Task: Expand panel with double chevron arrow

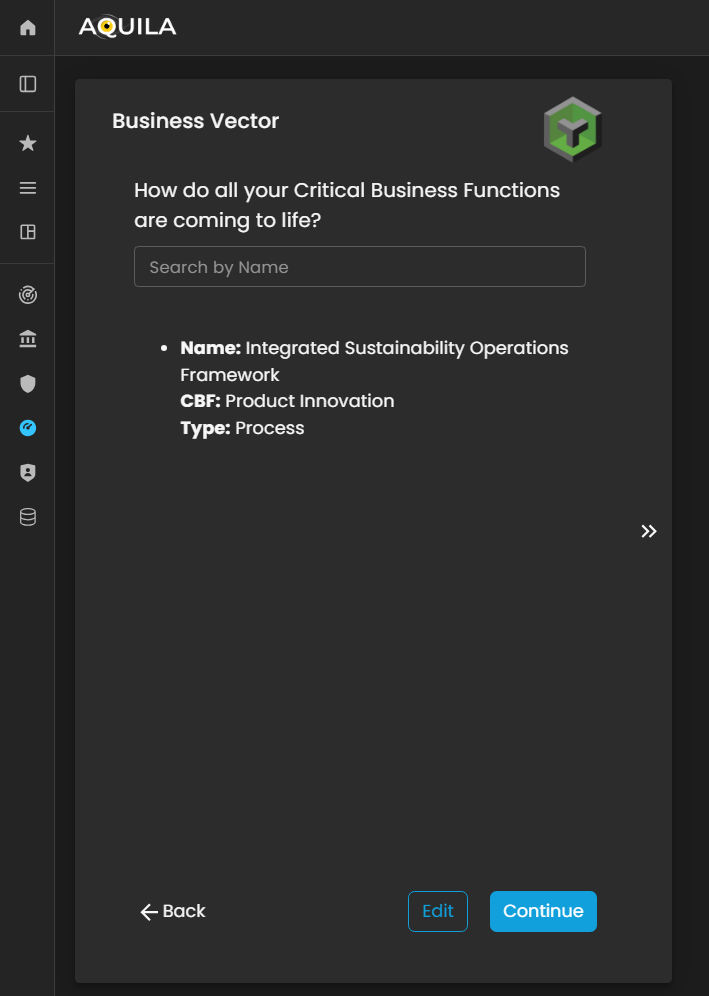Action: [x=649, y=531]
